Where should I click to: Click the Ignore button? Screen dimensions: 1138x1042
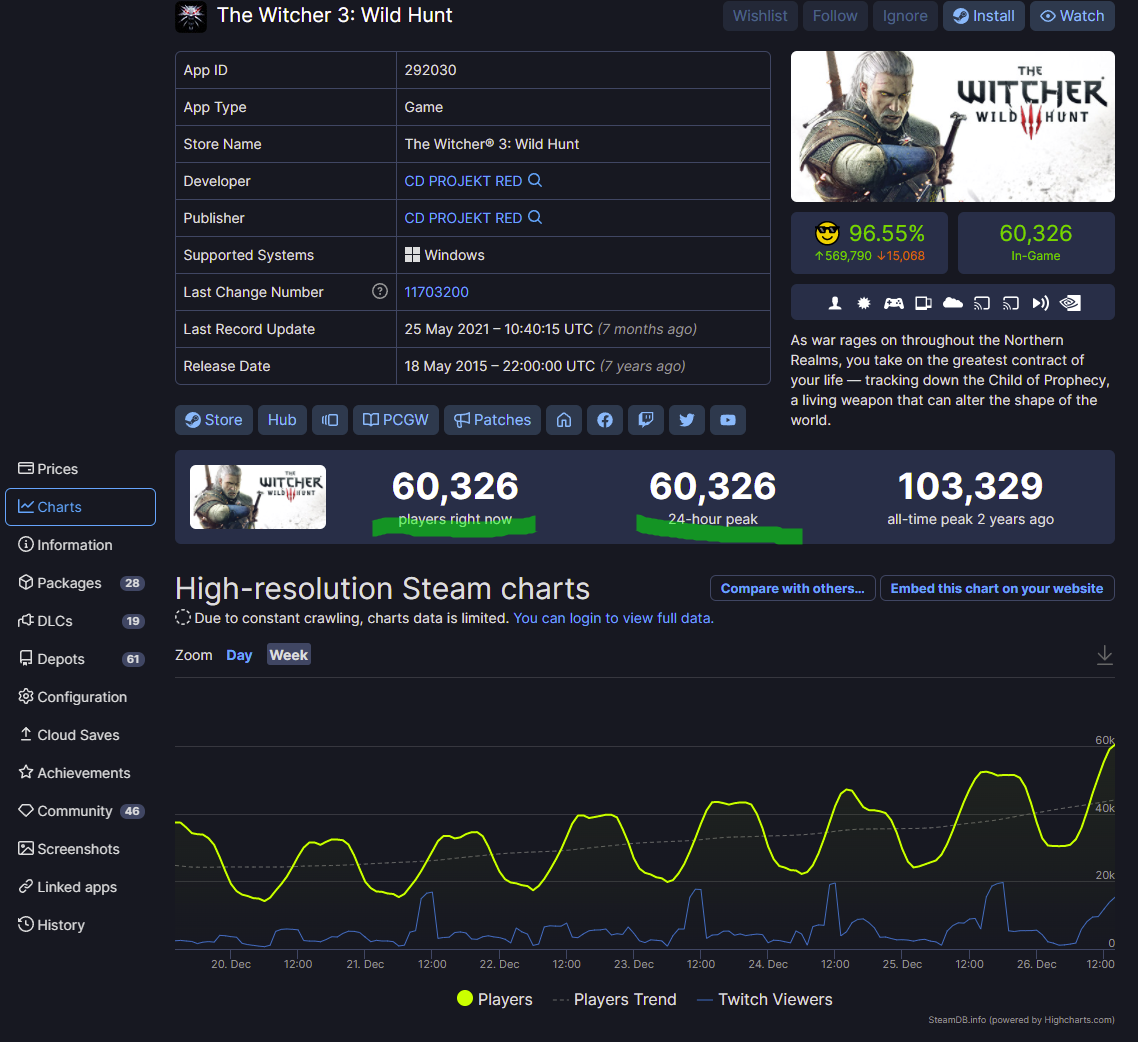905,16
